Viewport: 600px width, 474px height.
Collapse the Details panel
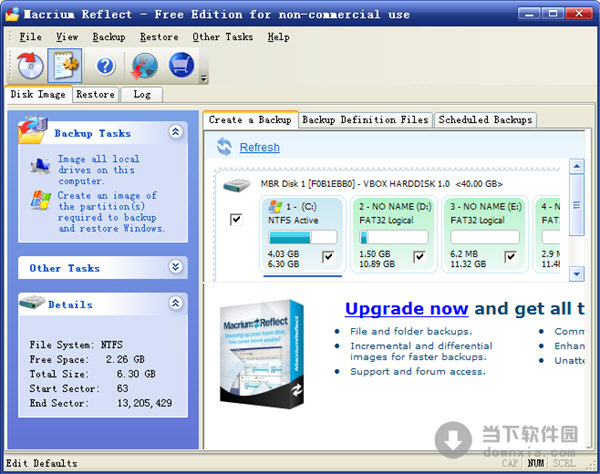[175, 303]
